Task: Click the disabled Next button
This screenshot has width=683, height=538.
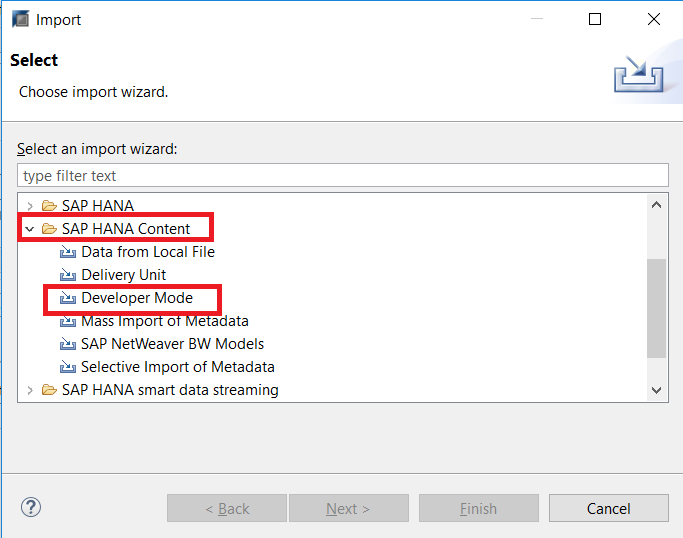Action: (349, 508)
